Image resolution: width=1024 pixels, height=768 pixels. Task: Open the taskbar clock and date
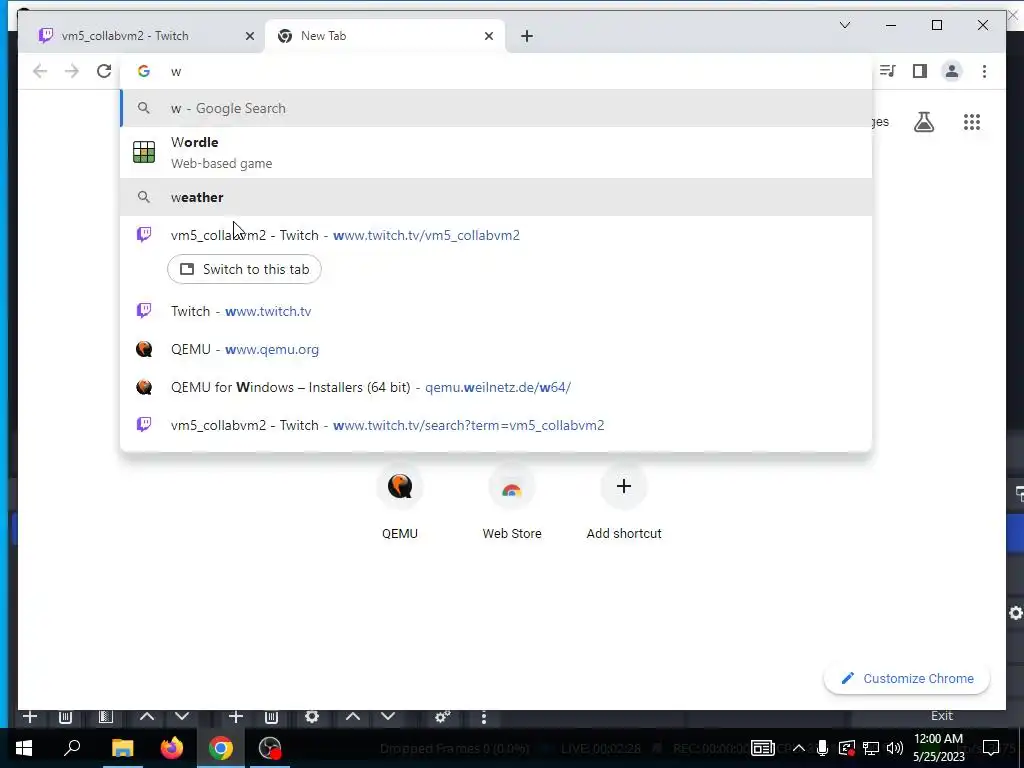coord(938,748)
